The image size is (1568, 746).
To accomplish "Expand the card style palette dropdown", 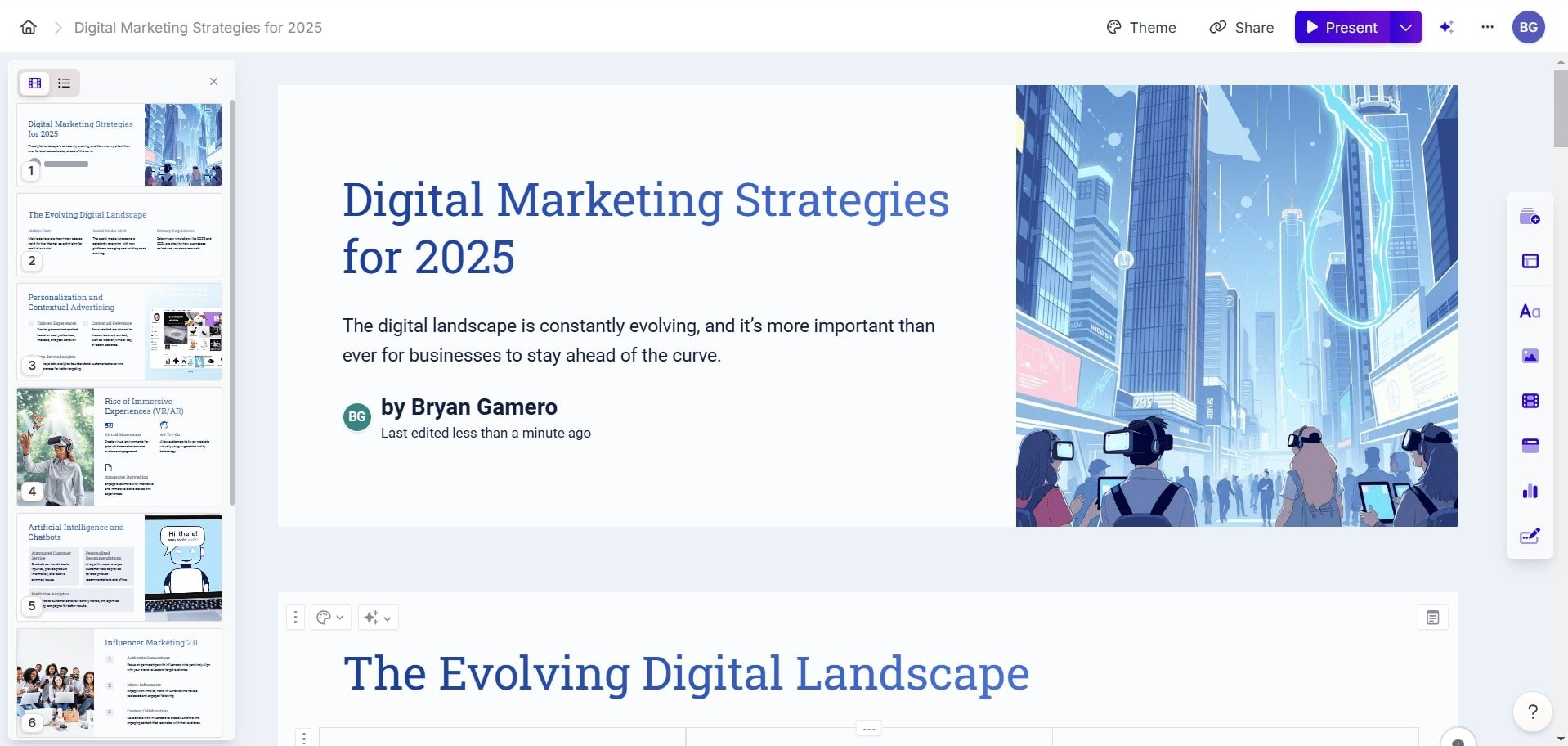I will click(x=330, y=618).
